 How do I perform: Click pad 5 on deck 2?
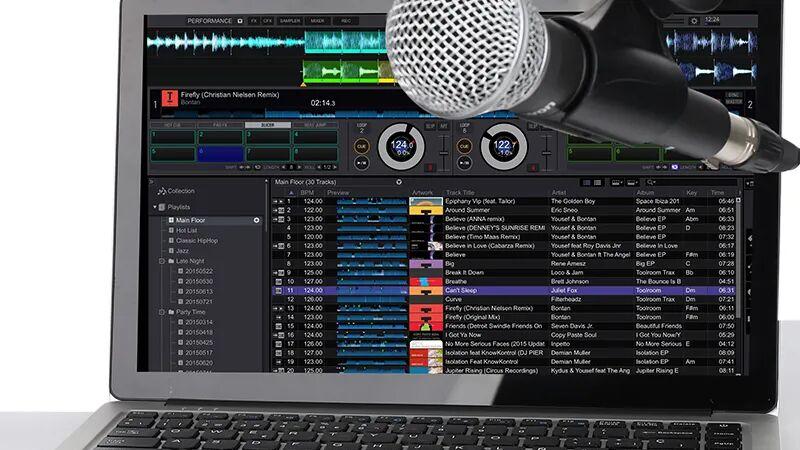tap(590, 154)
